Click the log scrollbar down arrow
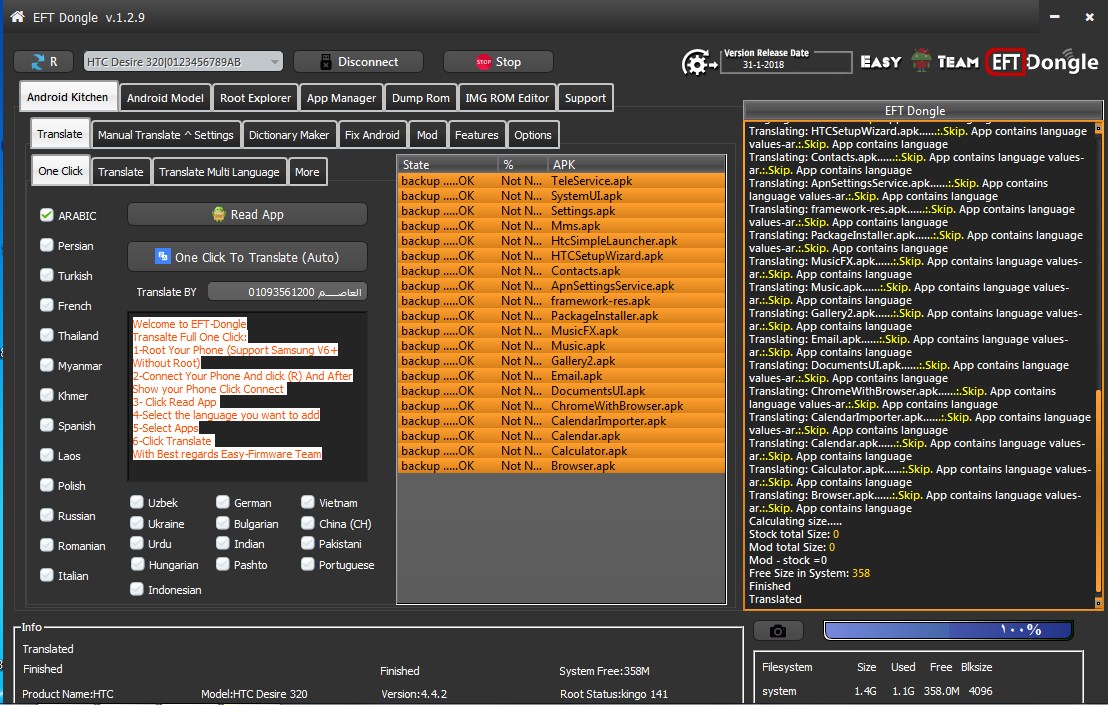 (x=1098, y=603)
